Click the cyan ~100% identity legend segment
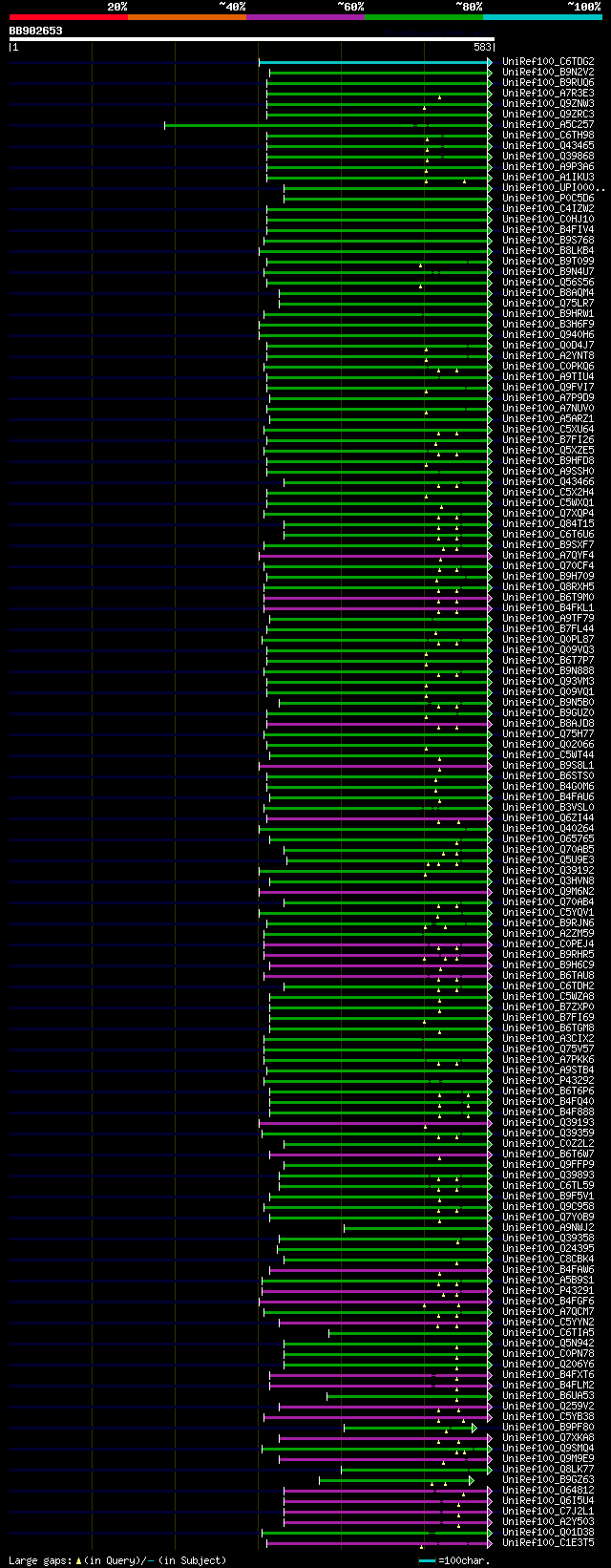This screenshot has height=1568, width=611. click(542, 17)
